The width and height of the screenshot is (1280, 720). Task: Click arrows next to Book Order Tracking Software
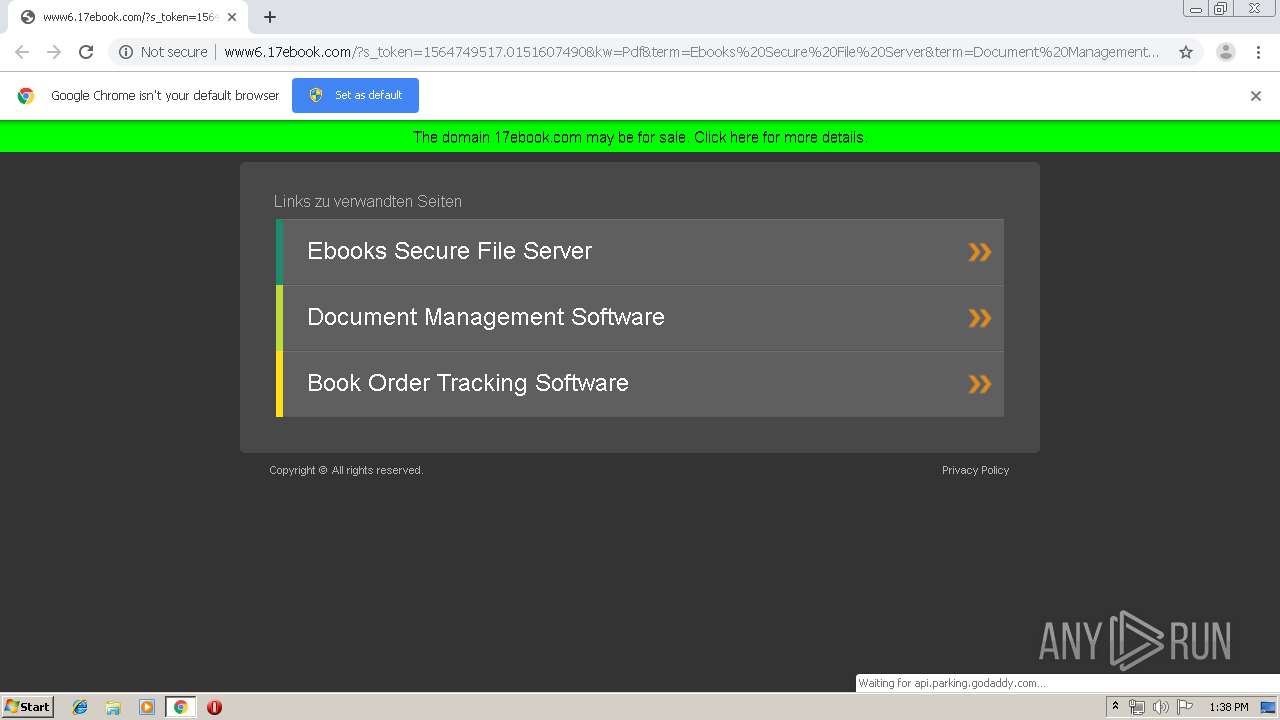980,384
